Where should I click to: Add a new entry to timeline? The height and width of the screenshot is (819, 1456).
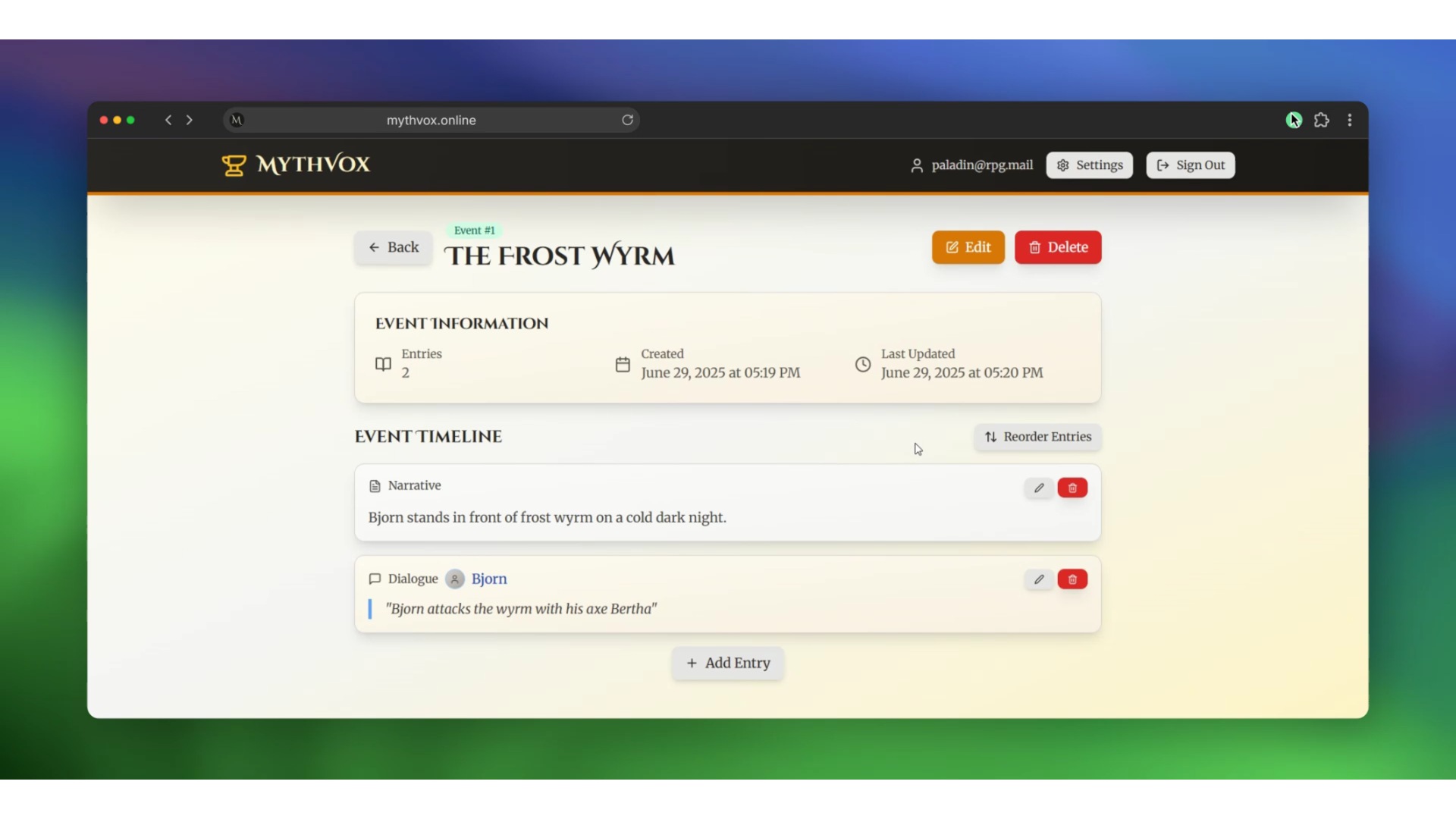[727, 663]
